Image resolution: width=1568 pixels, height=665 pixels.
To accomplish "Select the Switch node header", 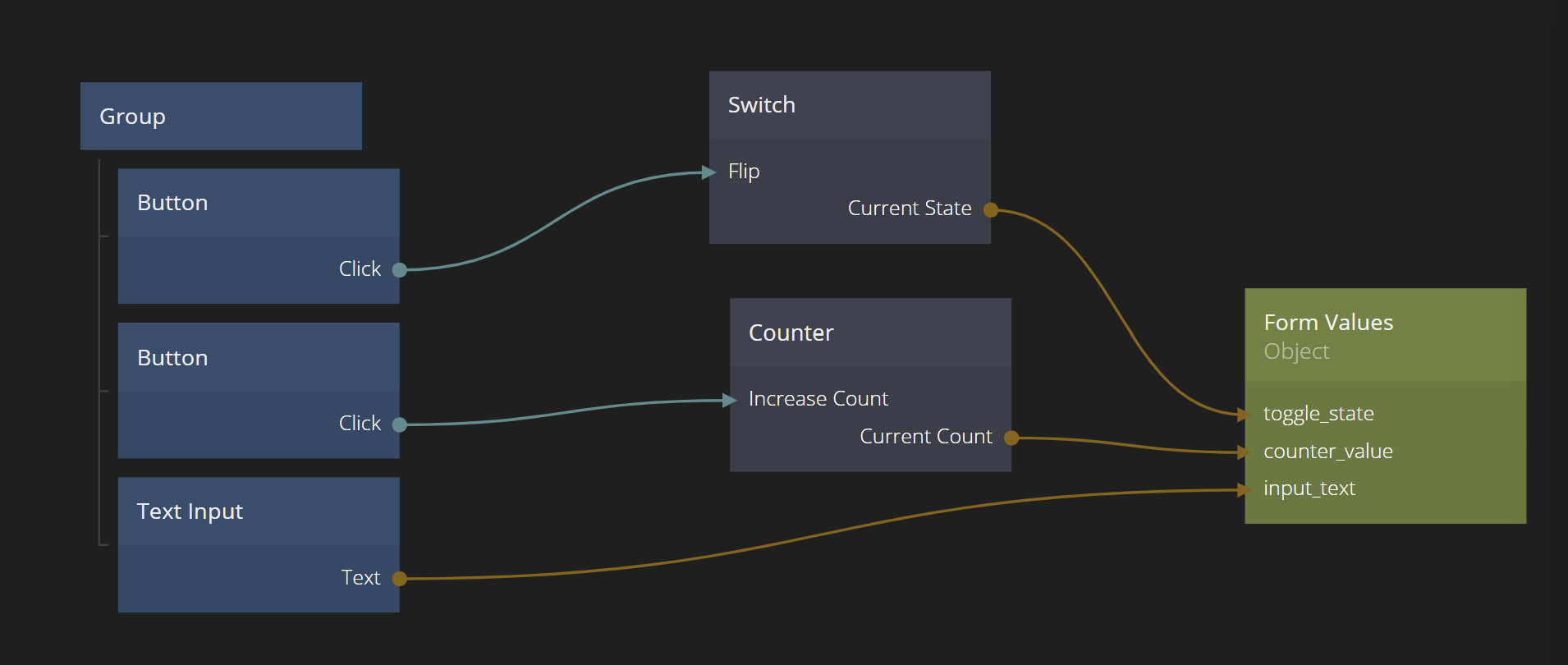I will [850, 105].
